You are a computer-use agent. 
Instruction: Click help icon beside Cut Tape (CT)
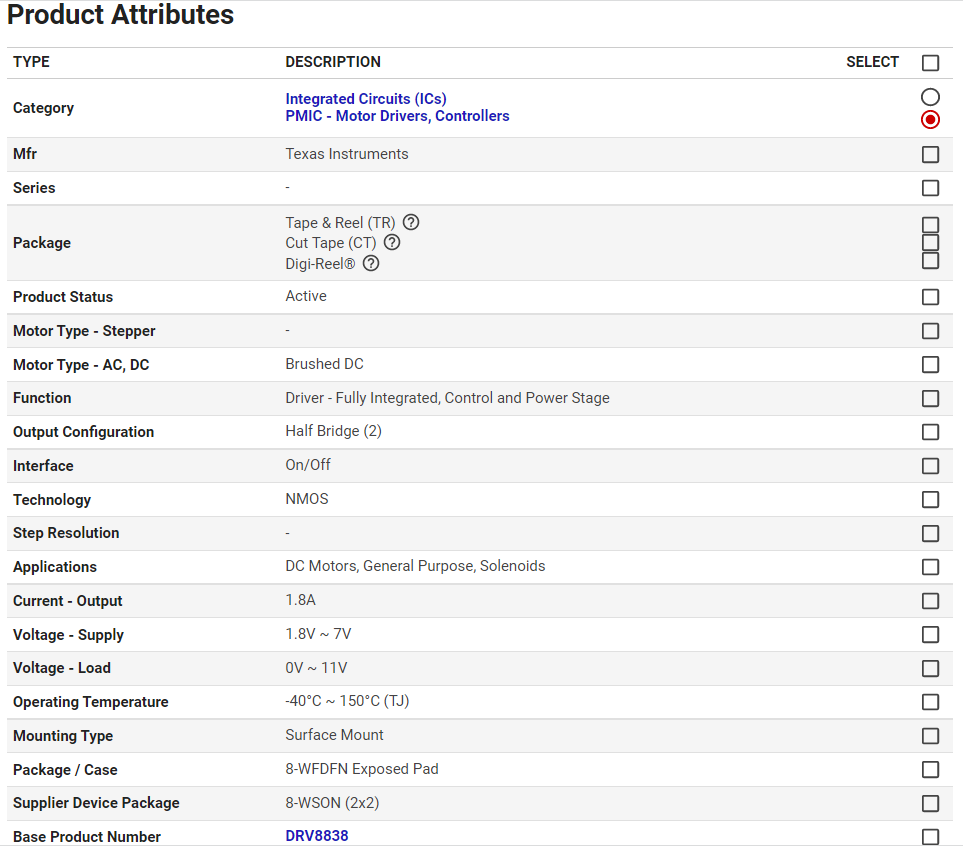point(392,242)
